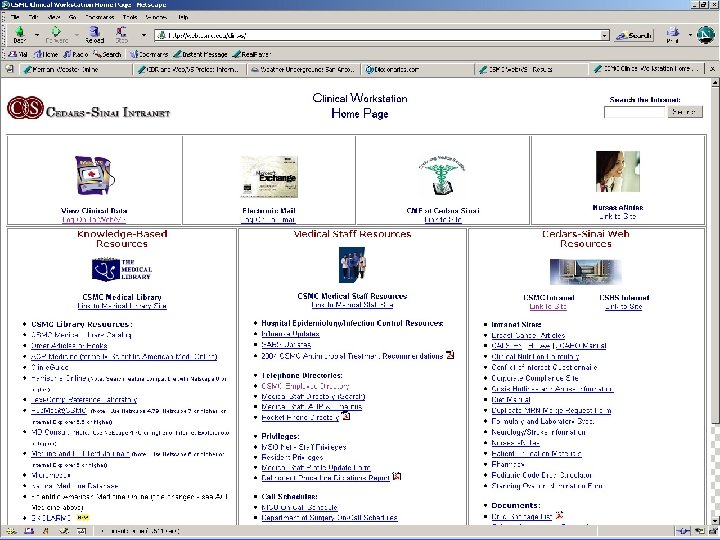Open PDF icon beside Antimicrobial Treatment Recommendations
The image size is (720, 540).
[450, 355]
